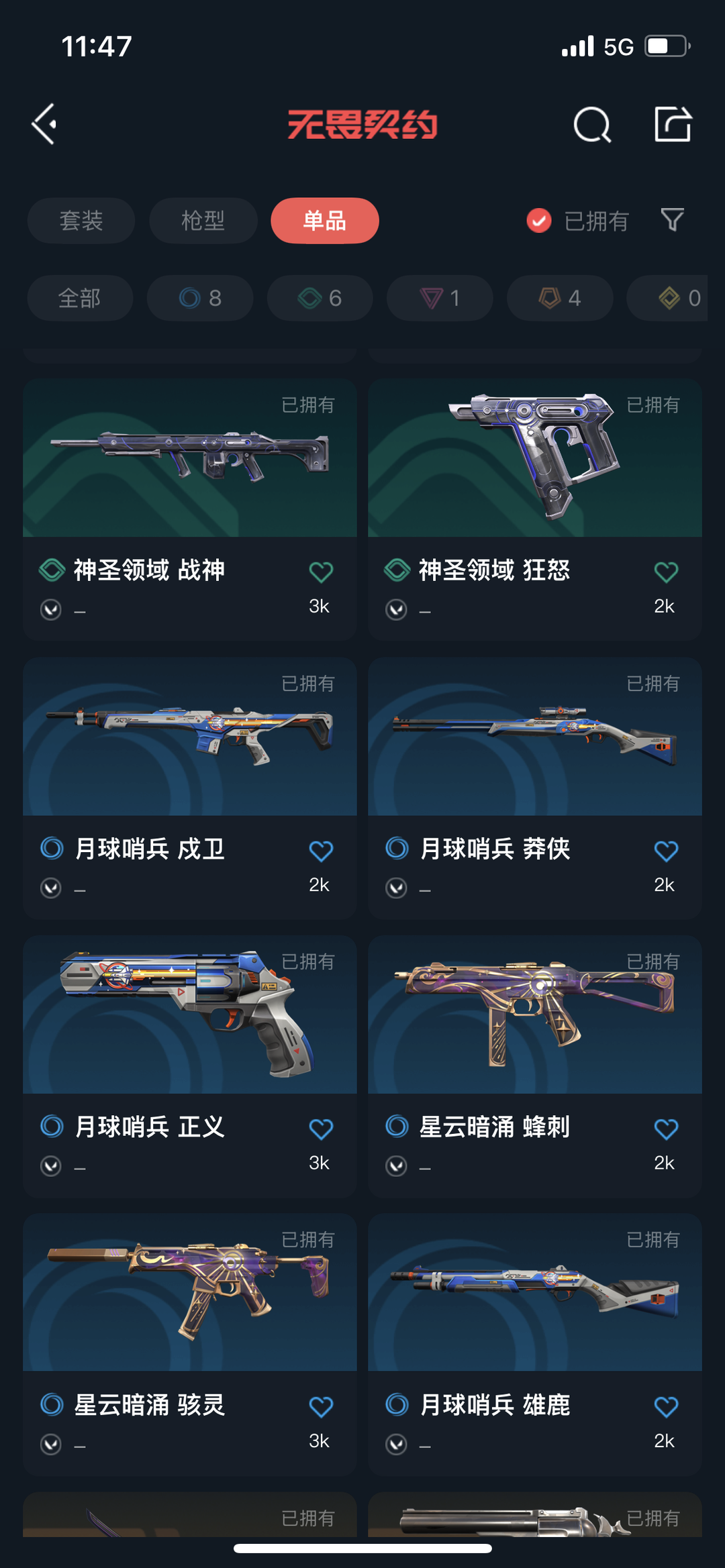Screen dimensions: 725x1568
Task: Tap the share icon in header
Action: (673, 124)
